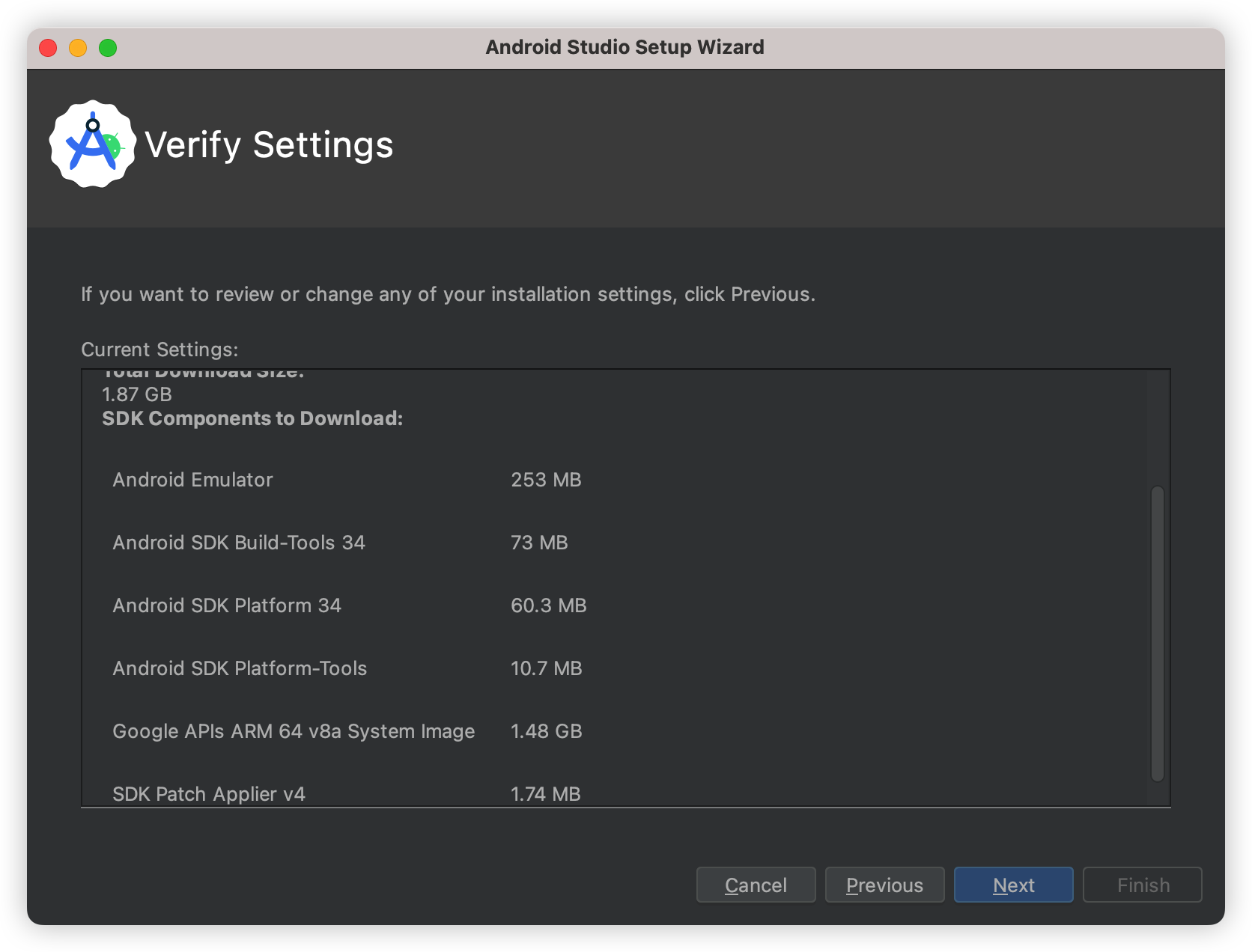Click the Verify Settings heading
This screenshot has height=952, width=1252.
[269, 144]
